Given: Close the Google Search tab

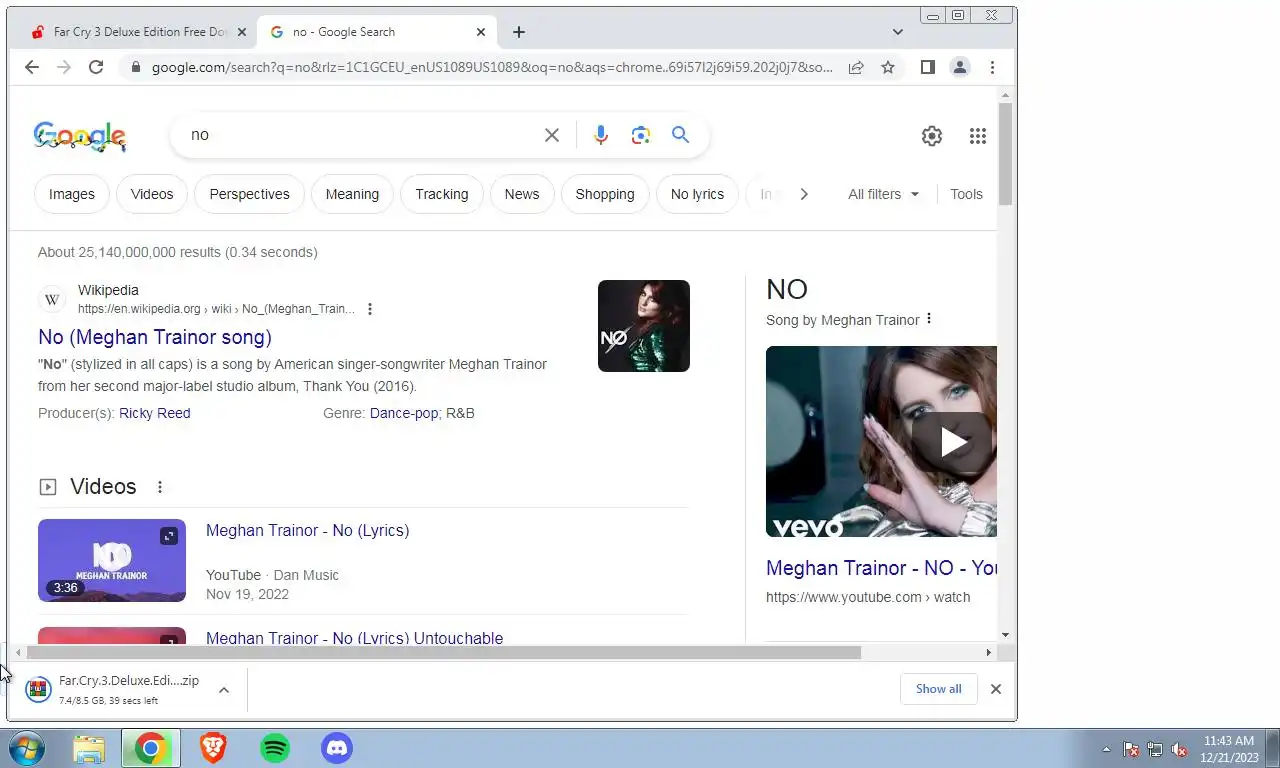Looking at the screenshot, I should [481, 32].
